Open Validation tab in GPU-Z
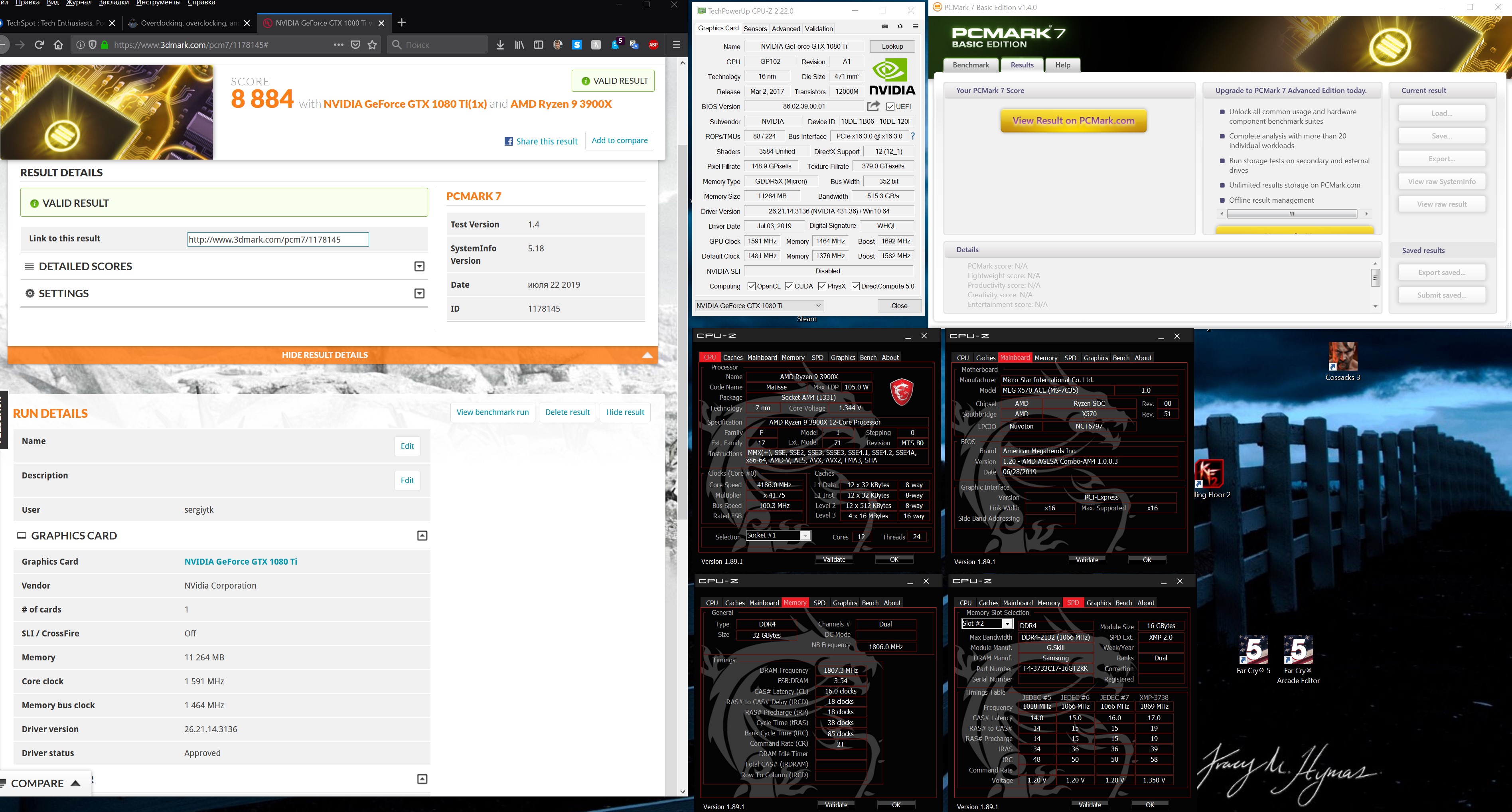Viewport: 1512px width, 812px height. [x=819, y=28]
